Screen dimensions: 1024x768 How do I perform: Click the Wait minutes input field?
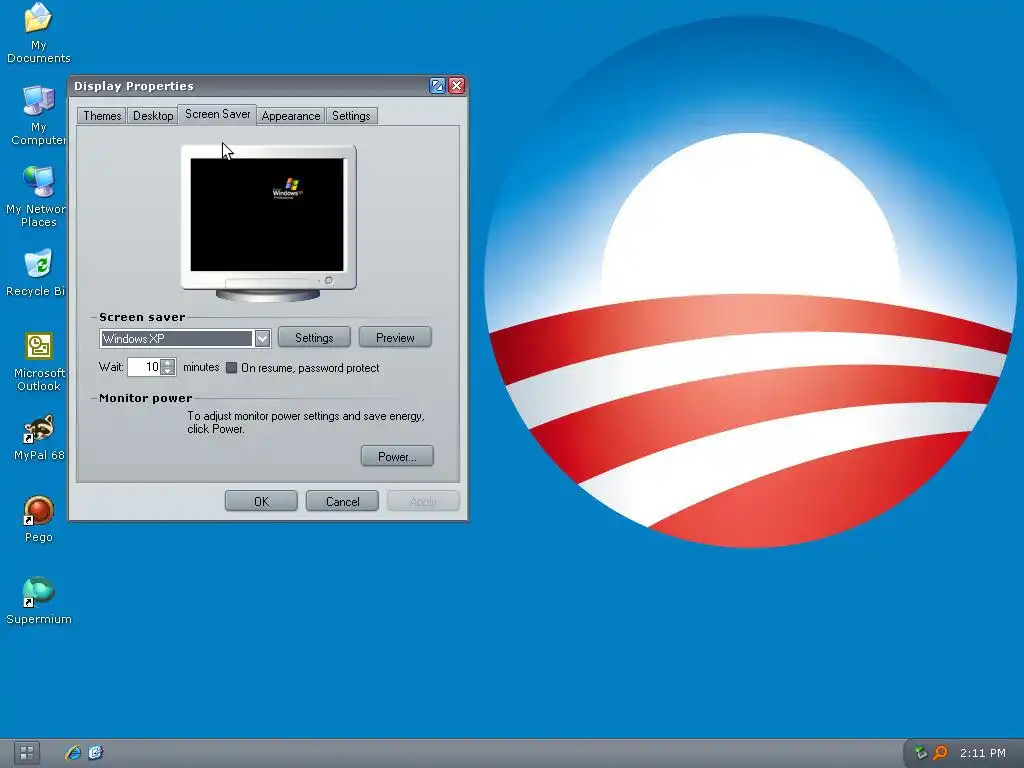point(144,367)
